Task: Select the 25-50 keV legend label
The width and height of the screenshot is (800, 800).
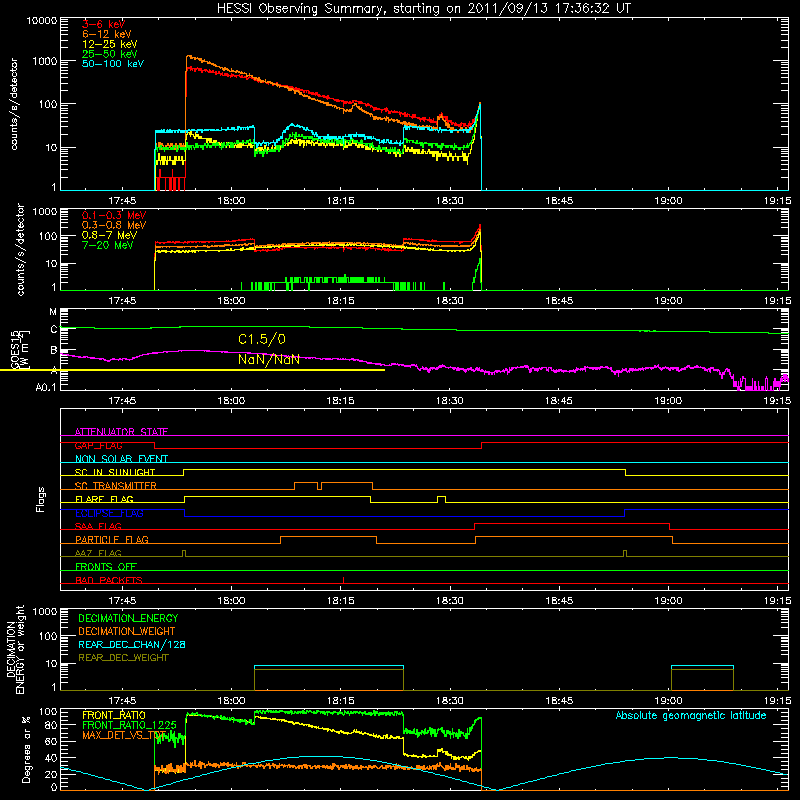Action: (110, 54)
